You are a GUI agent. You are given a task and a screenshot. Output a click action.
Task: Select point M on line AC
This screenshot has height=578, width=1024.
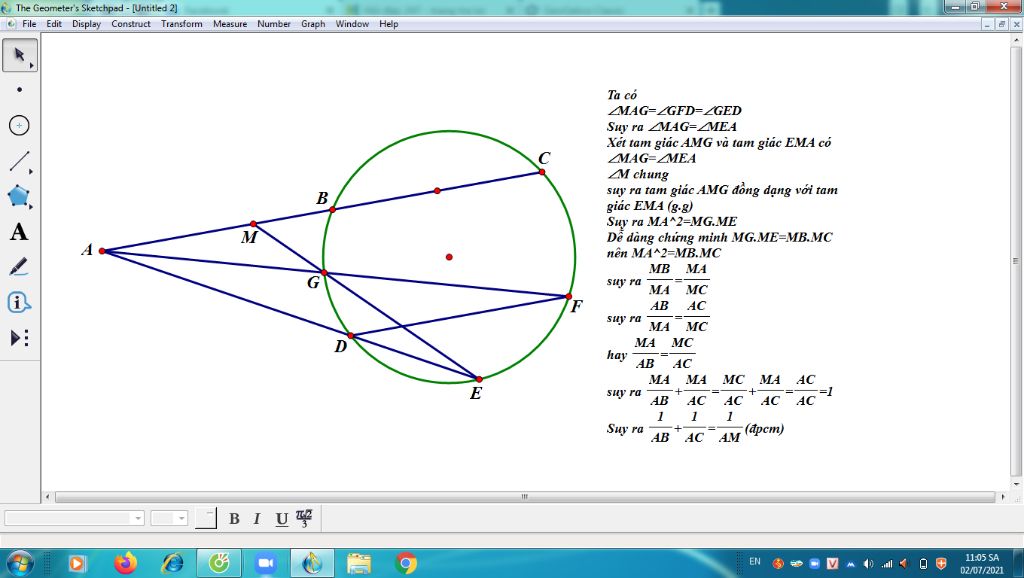click(x=253, y=223)
